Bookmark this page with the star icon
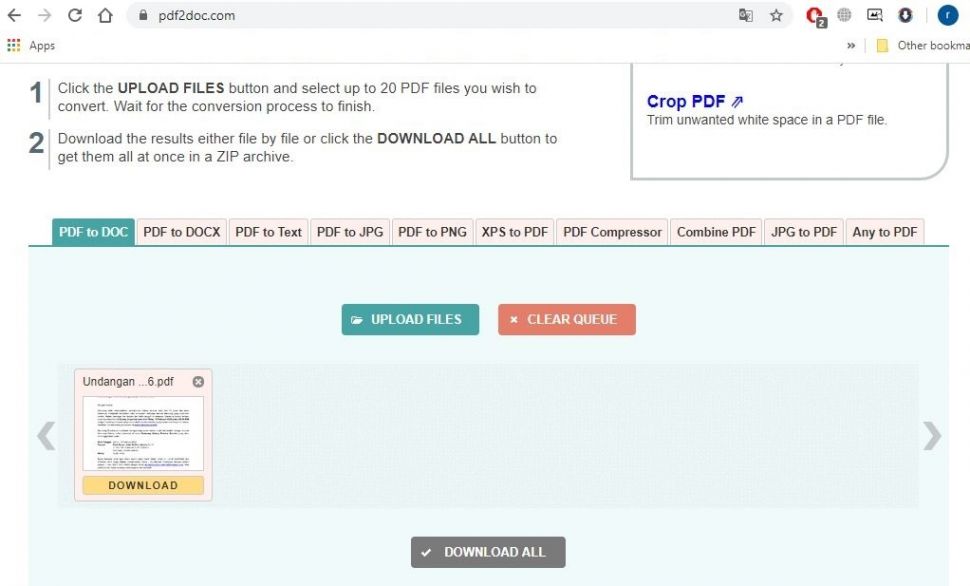This screenshot has height=586, width=970. (776, 15)
